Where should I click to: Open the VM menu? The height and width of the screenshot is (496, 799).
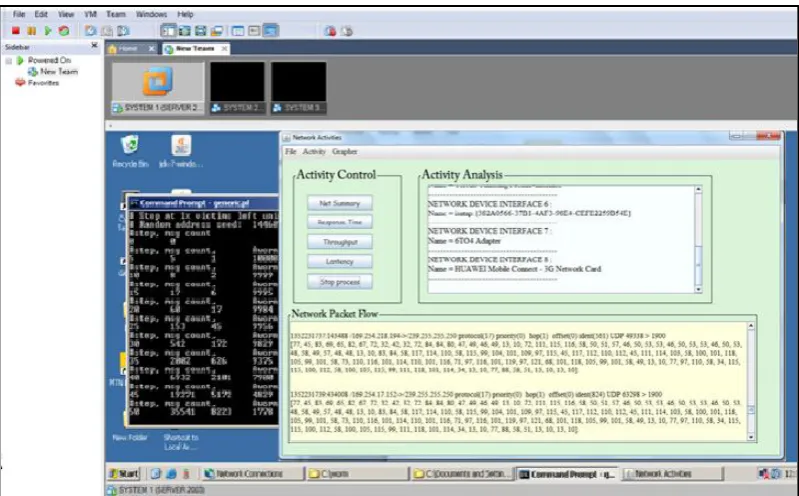(90, 14)
